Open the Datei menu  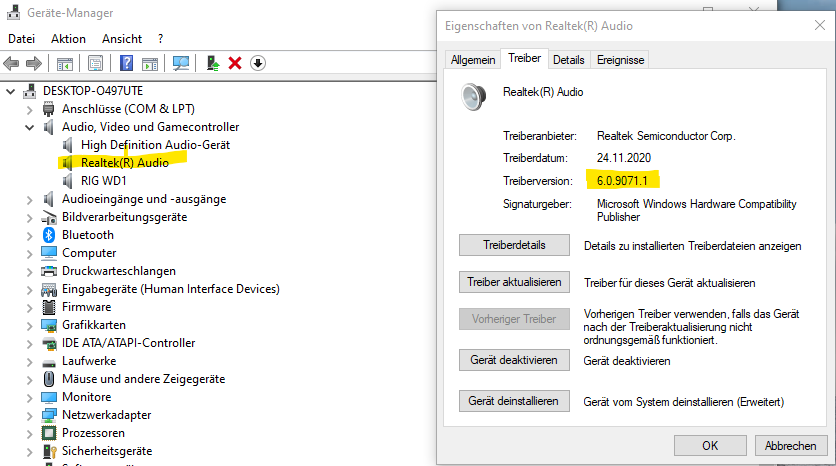(21, 39)
